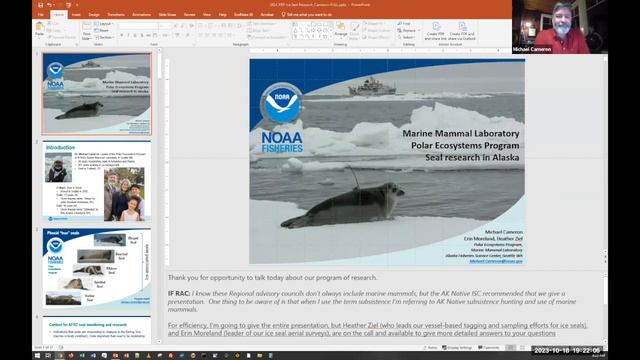The width and height of the screenshot is (640, 360).
Task: Select the Introduction slide thumbnail
Action: tap(97, 182)
